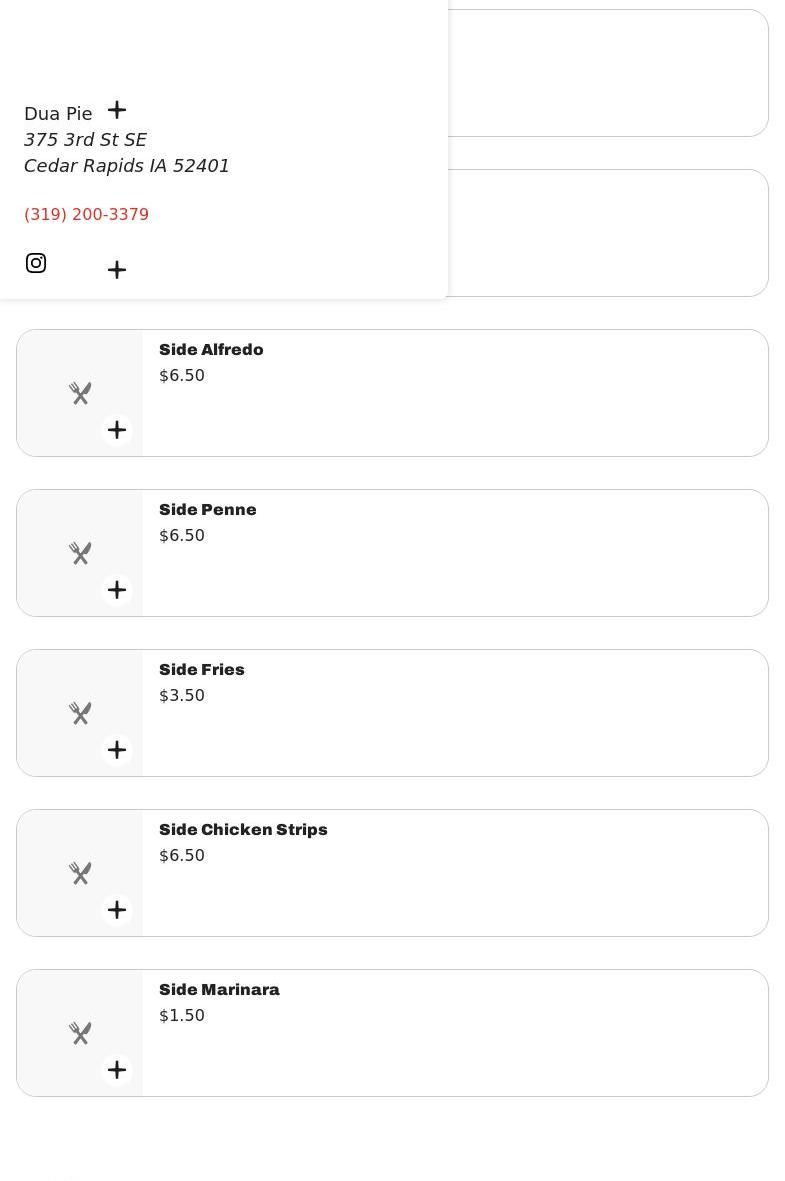This screenshot has width=785, height=1181.
Task: Add Side Fries with its plus button
Action: (117, 750)
